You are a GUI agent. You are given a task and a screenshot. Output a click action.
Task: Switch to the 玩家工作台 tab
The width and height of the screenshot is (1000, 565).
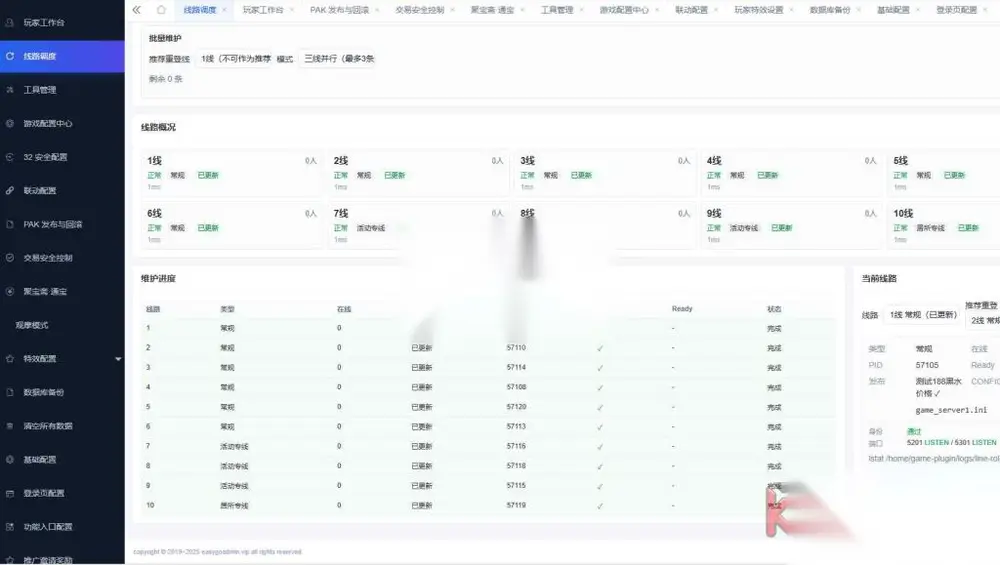263,10
